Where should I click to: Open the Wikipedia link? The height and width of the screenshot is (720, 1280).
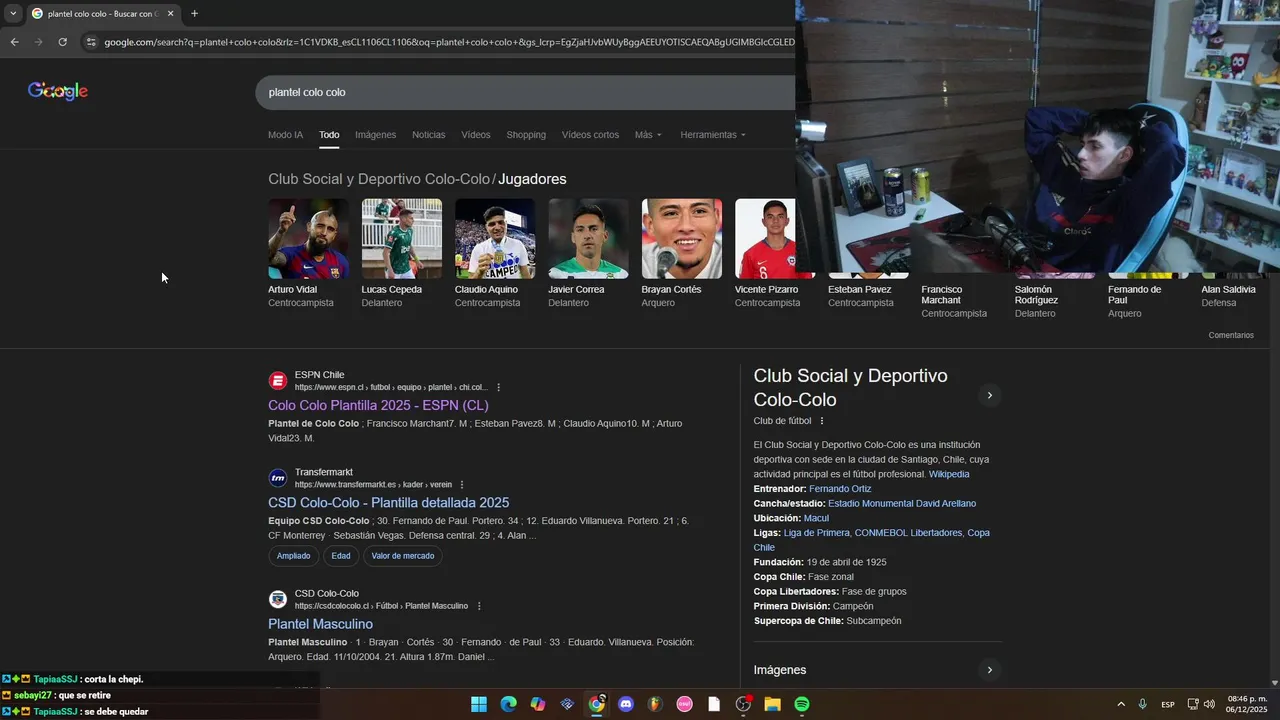click(x=948, y=474)
